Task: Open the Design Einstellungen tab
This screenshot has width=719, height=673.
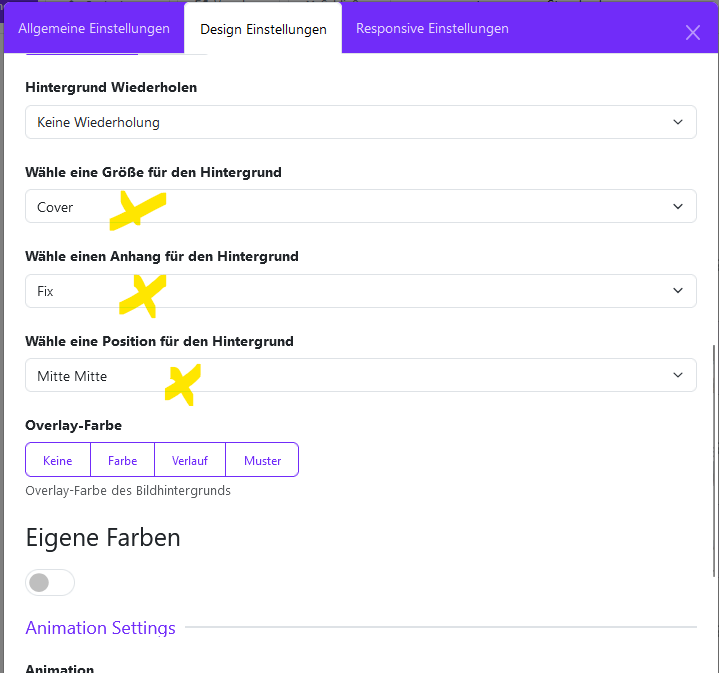Action: pos(263,30)
